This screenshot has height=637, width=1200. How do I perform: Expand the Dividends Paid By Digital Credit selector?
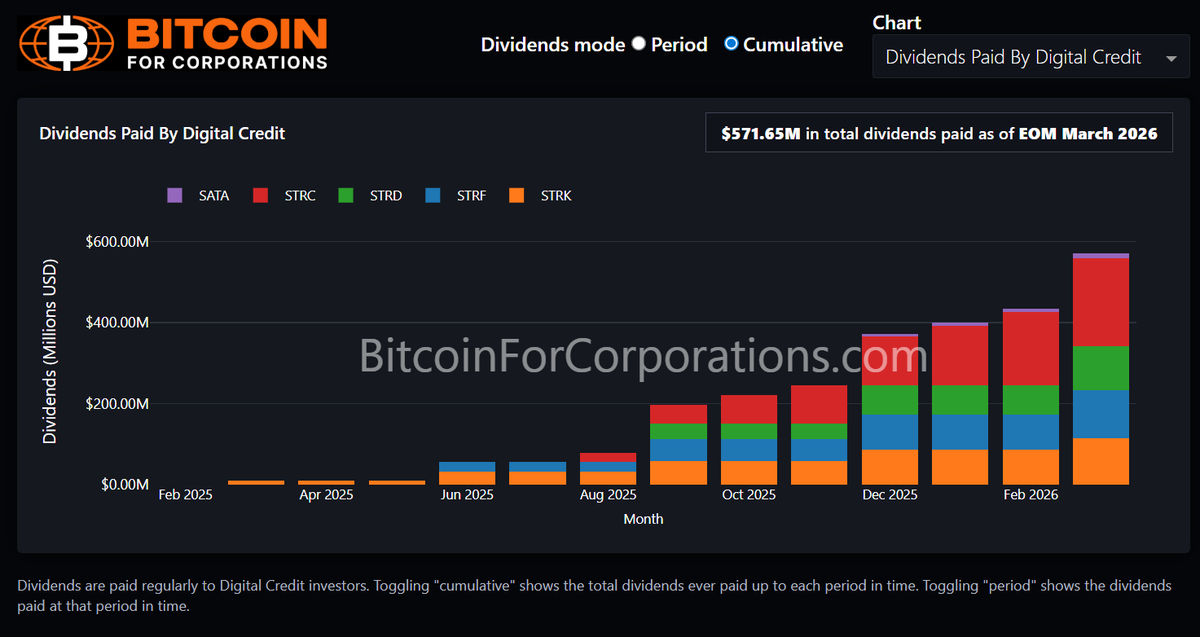pos(1030,56)
